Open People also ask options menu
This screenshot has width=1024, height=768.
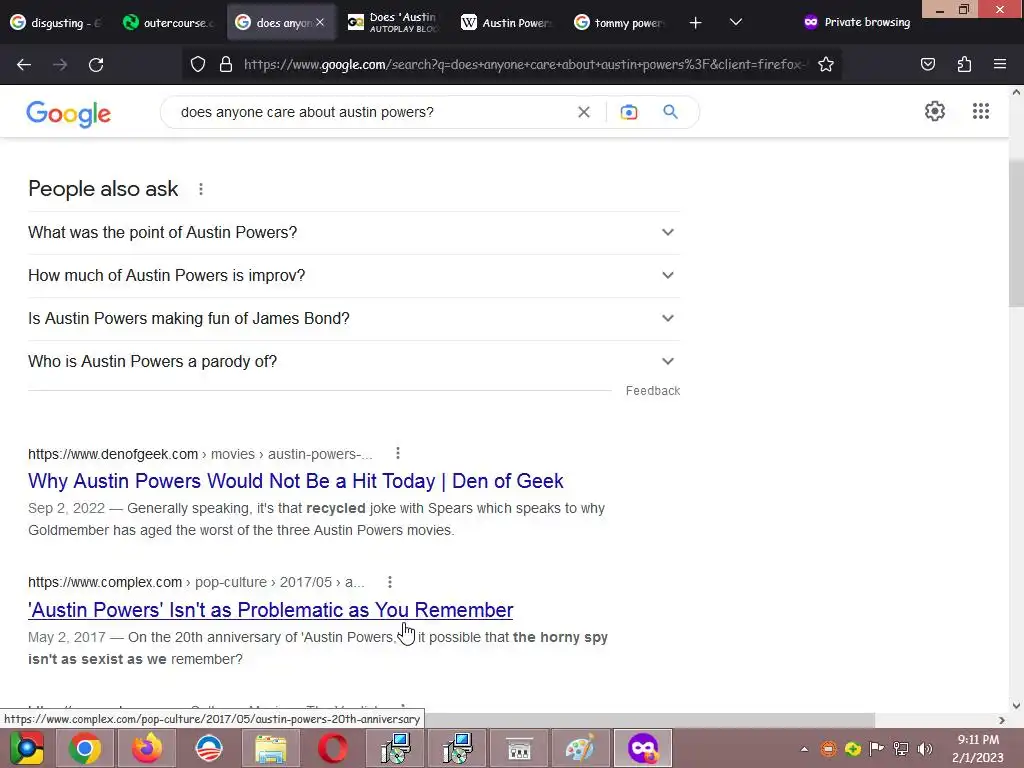coord(200,189)
